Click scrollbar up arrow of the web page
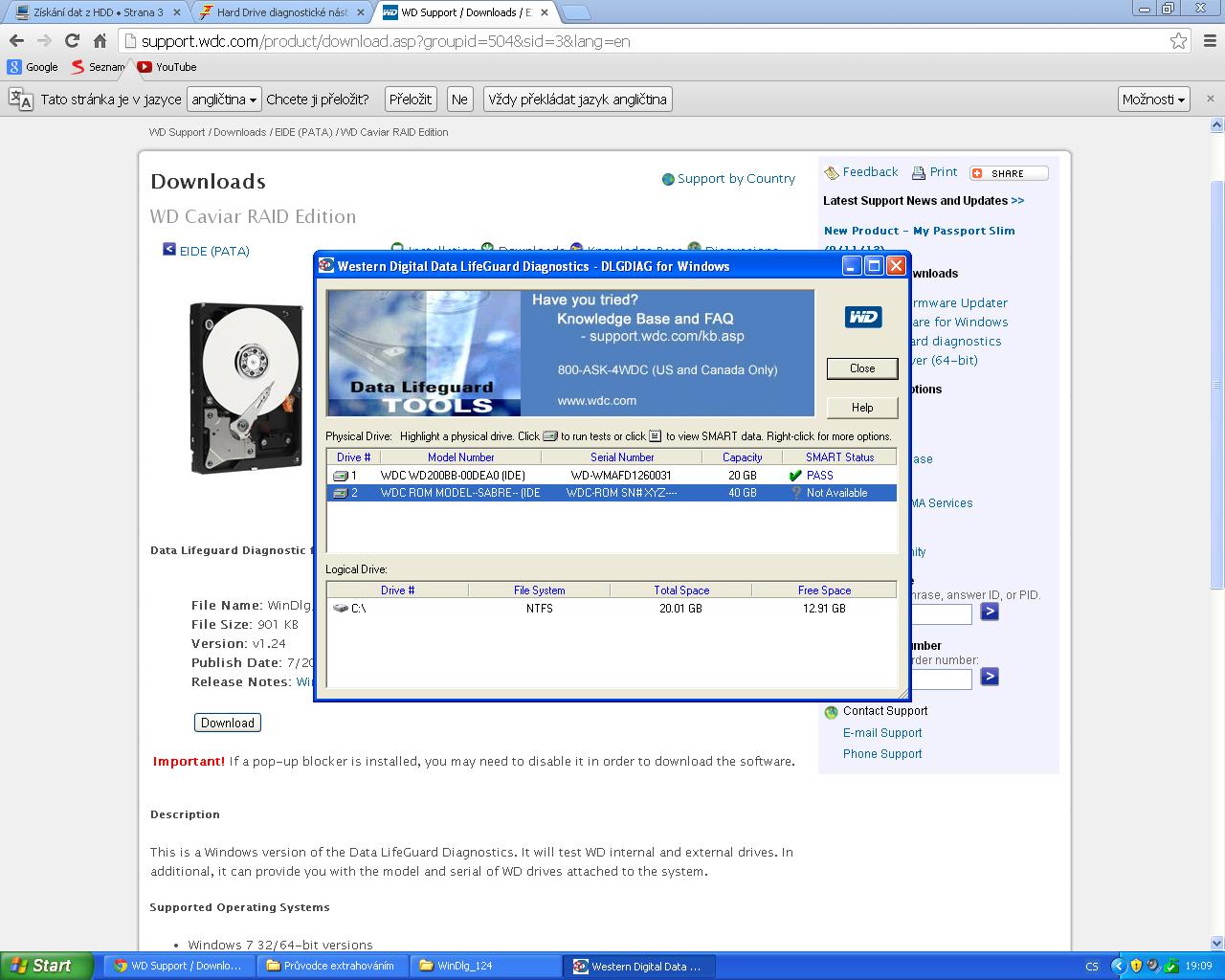The width and height of the screenshot is (1225, 980). [x=1217, y=125]
